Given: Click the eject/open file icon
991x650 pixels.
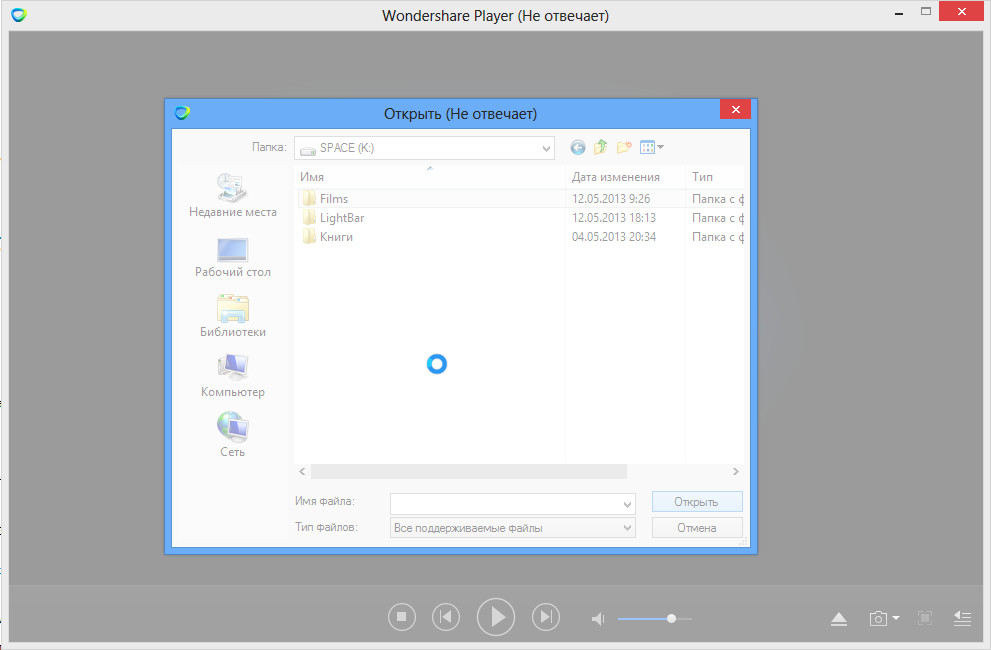Looking at the screenshot, I should tap(839, 619).
